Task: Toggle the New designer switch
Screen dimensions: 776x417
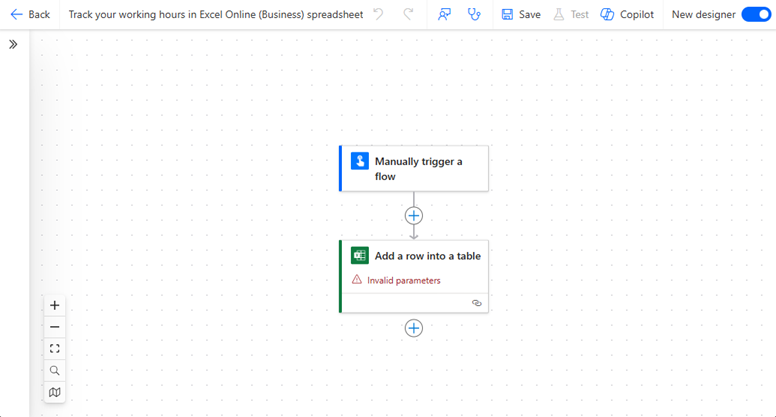Action: (755, 15)
